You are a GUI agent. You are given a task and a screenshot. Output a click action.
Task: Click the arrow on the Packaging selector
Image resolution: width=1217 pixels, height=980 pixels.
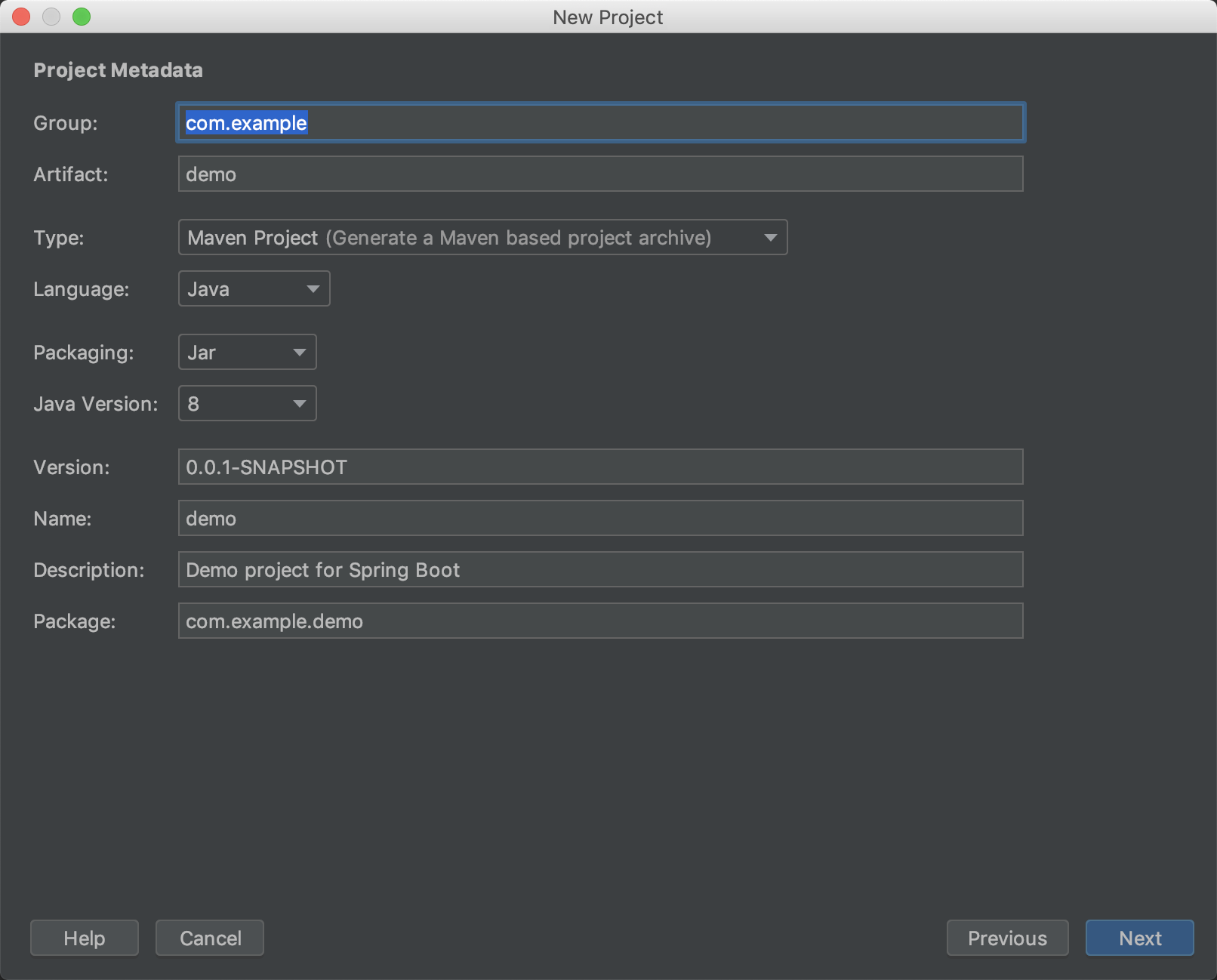coord(300,352)
